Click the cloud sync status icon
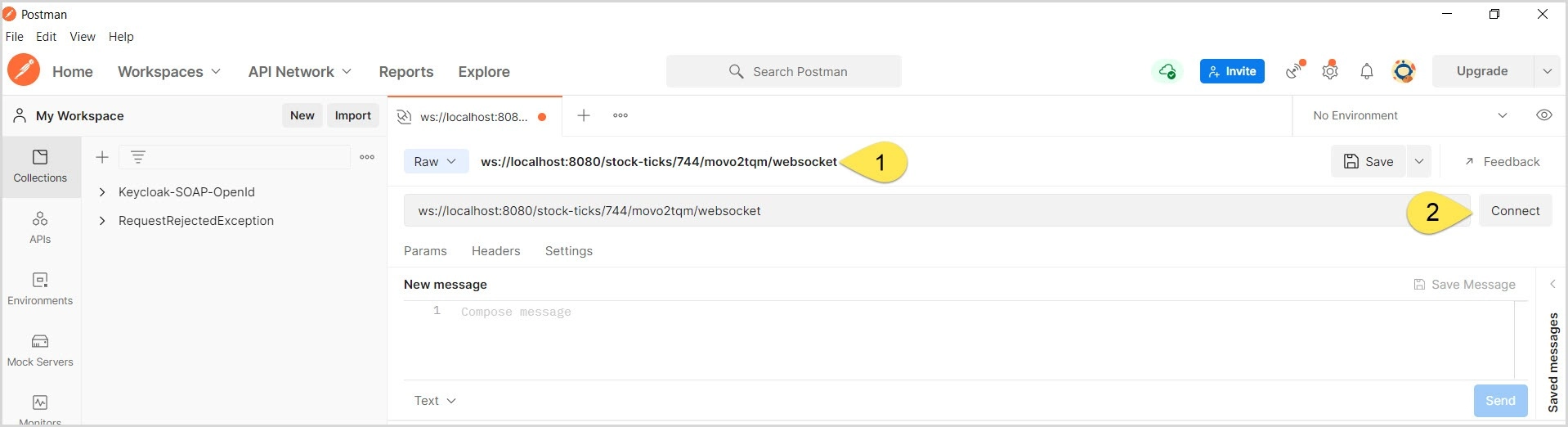Image resolution: width=1568 pixels, height=427 pixels. (x=1167, y=71)
